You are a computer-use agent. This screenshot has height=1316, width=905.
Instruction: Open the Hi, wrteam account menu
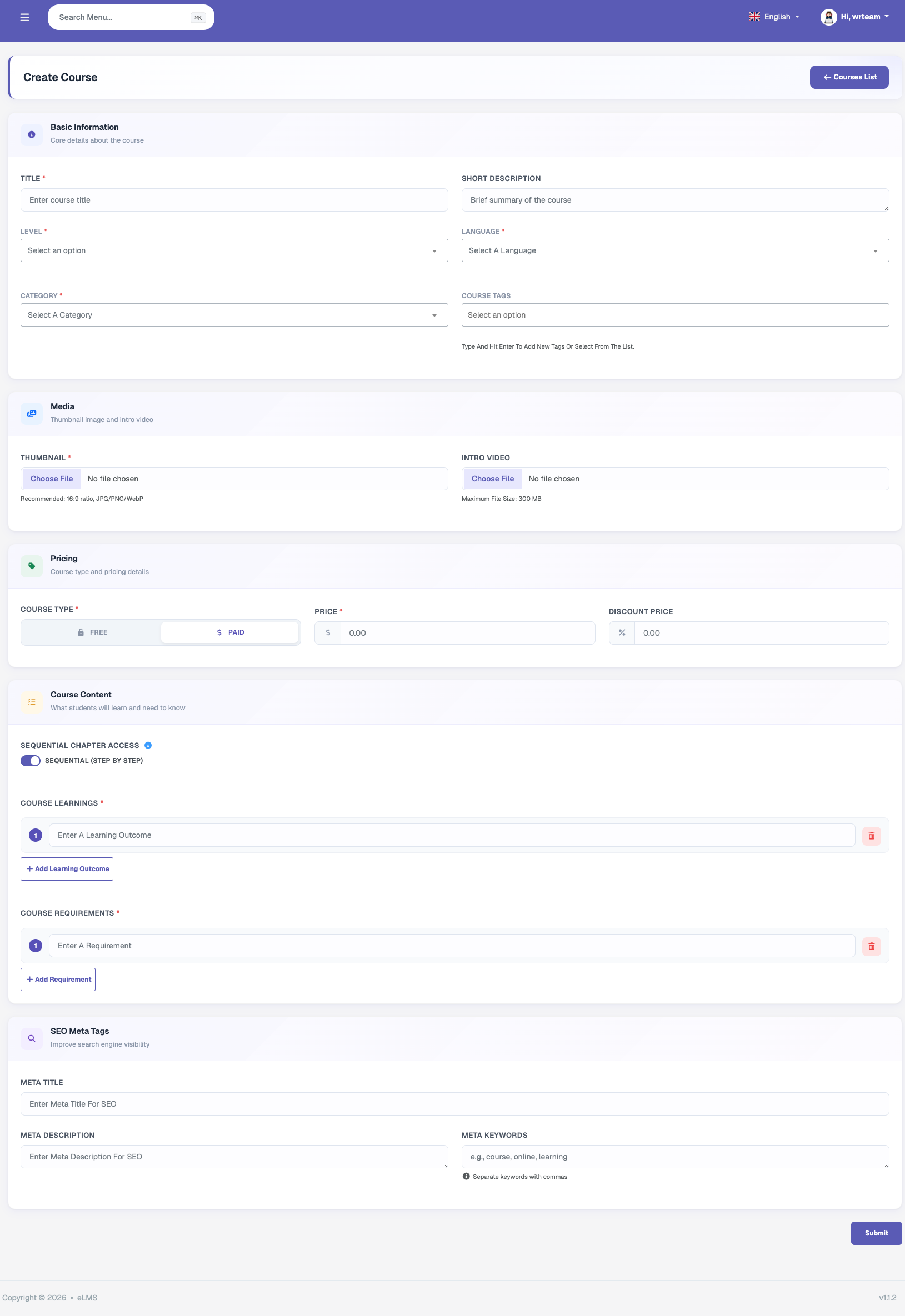[855, 17]
